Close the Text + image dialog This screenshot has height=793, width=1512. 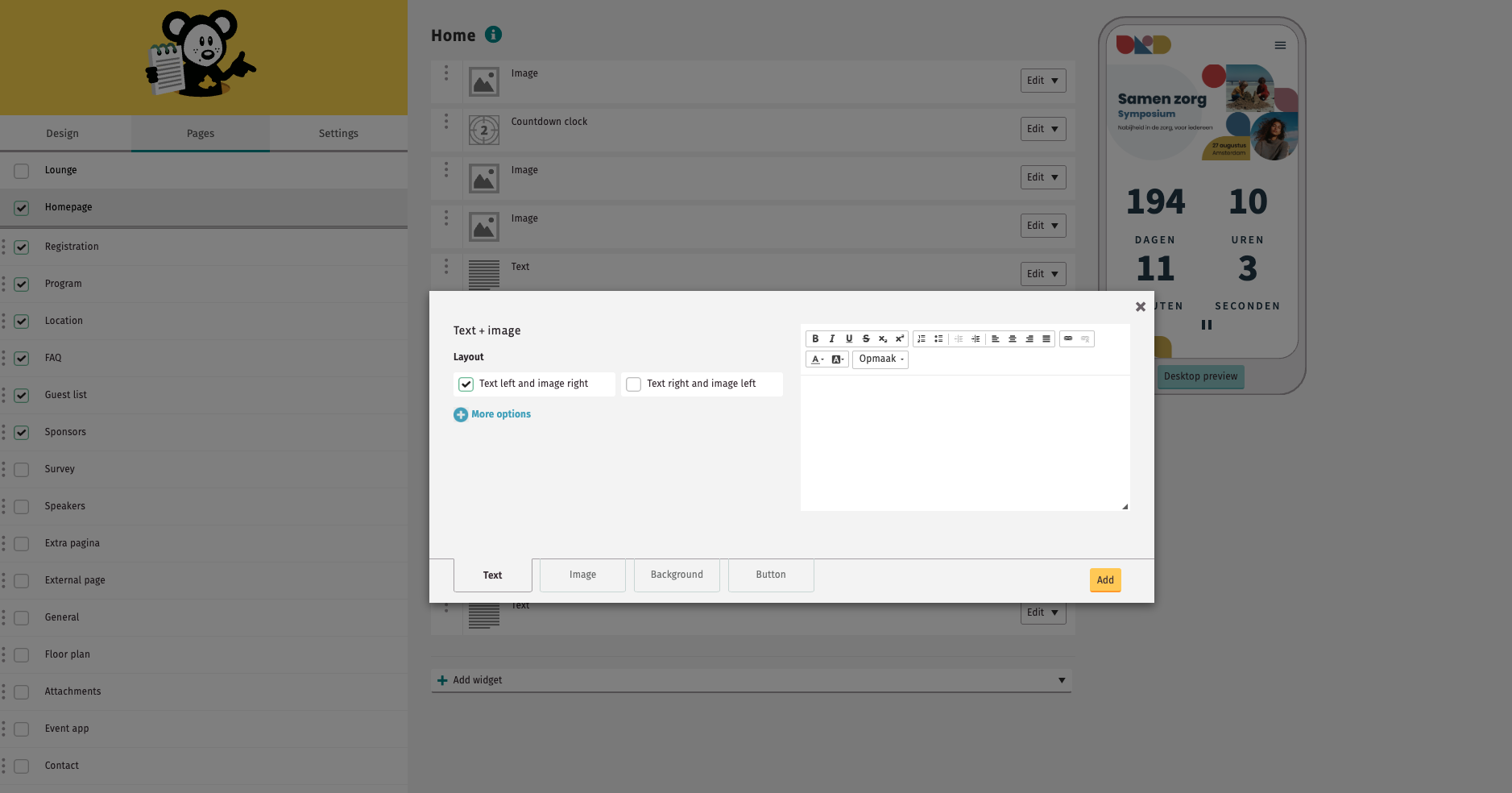tap(1140, 307)
